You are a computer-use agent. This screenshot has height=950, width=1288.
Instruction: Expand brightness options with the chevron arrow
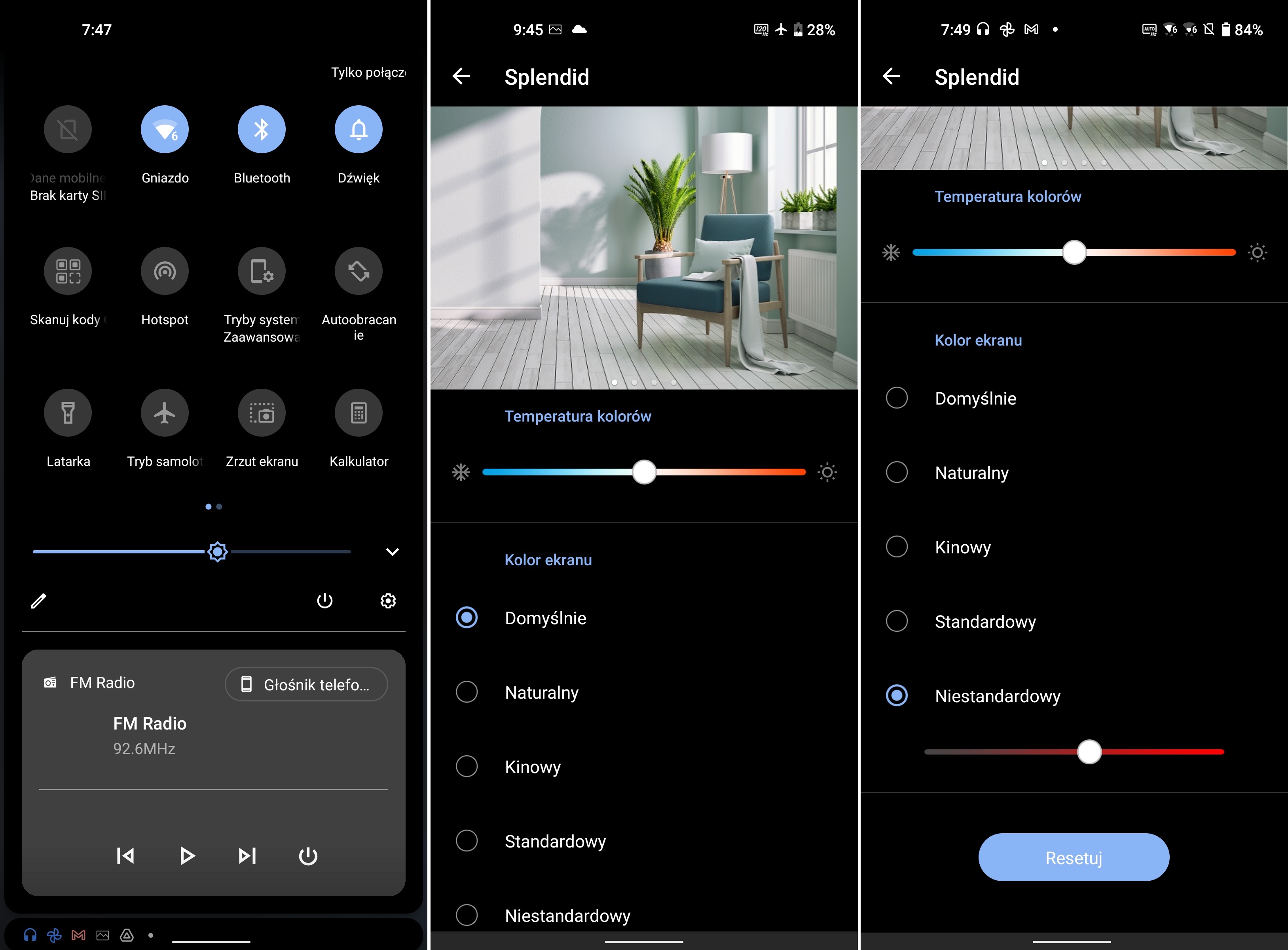pos(393,552)
